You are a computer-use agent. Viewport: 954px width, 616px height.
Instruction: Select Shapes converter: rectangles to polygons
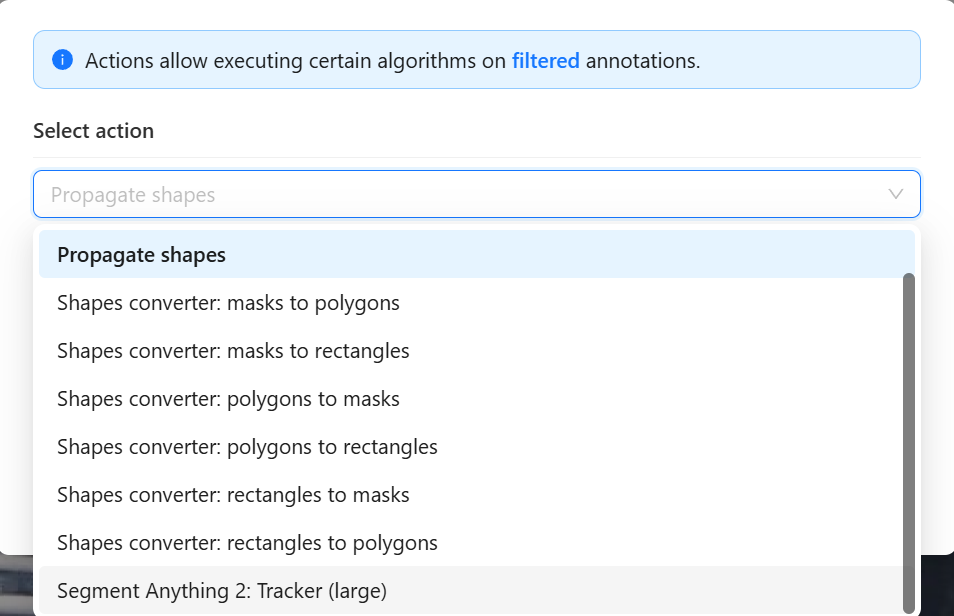coord(247,543)
